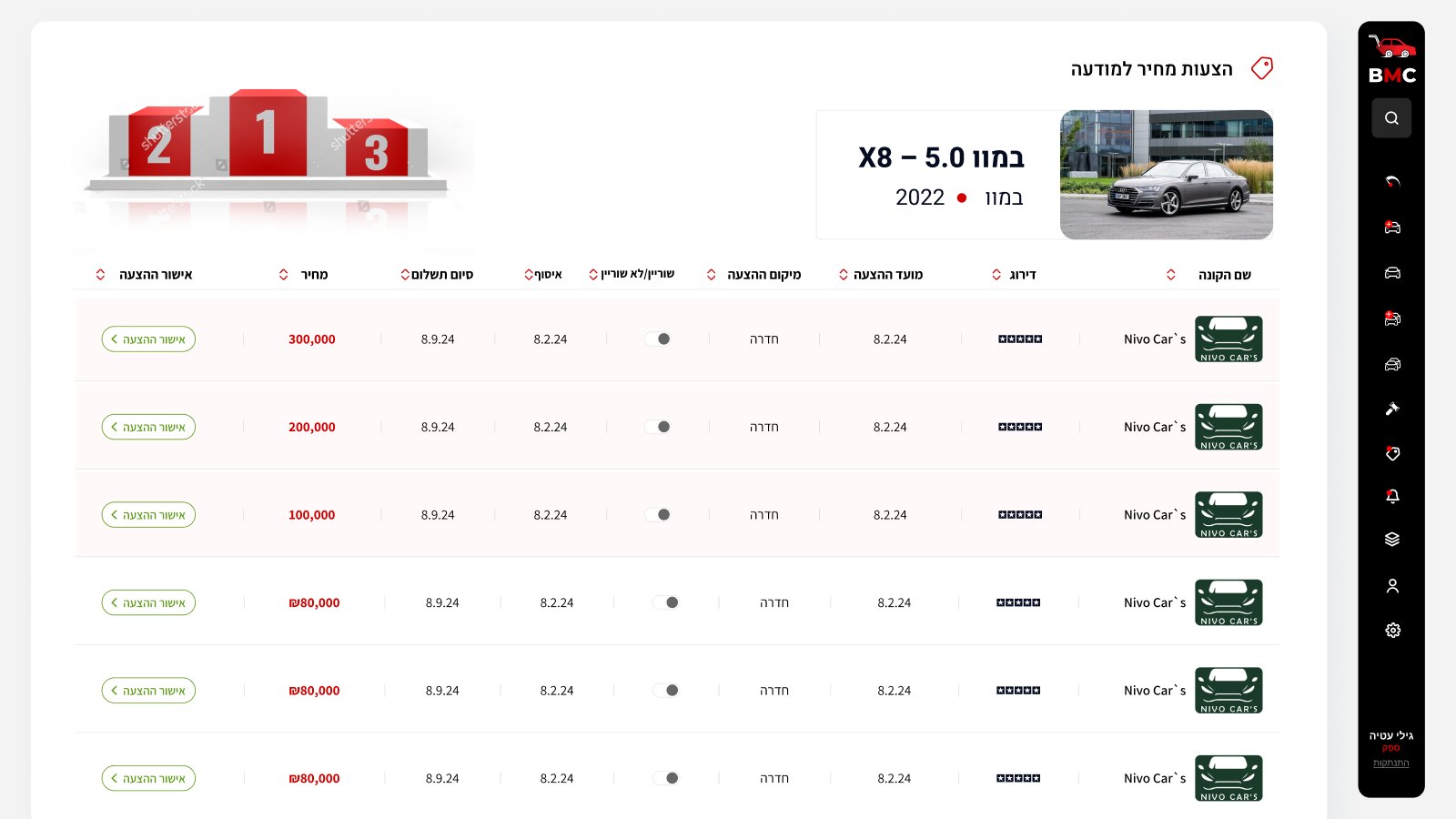This screenshot has width=1456, height=819.
Task: Click the car title X8 – 5.0 במוו
Action: tap(942, 157)
